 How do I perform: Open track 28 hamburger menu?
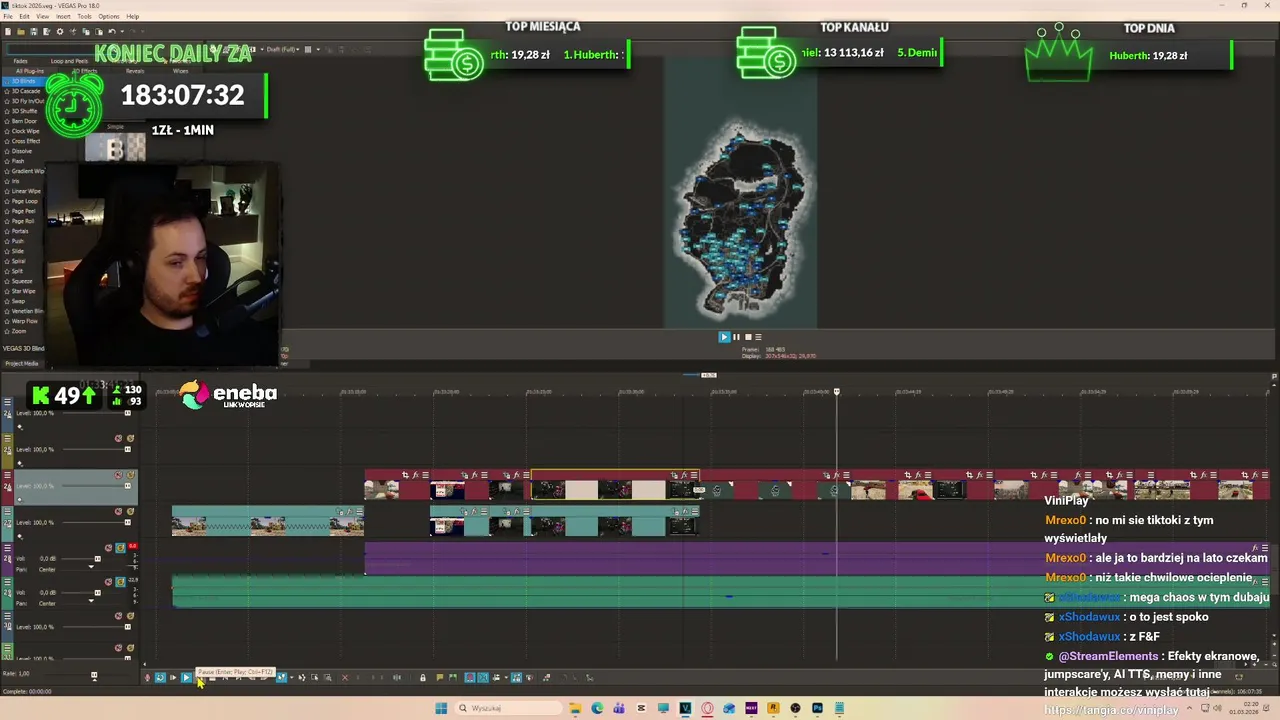[x=7, y=547]
